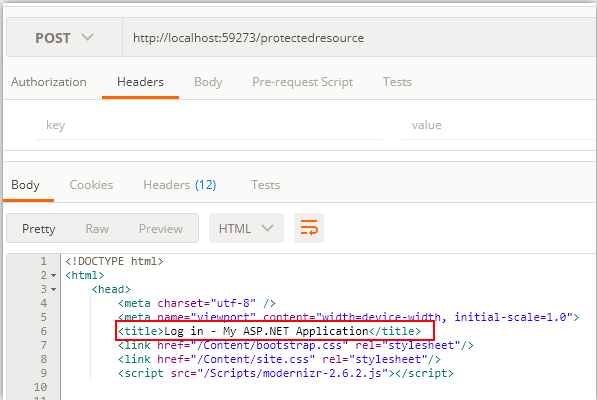597x400 pixels.
Task: Open the HTML format dropdown
Action: [x=246, y=228]
